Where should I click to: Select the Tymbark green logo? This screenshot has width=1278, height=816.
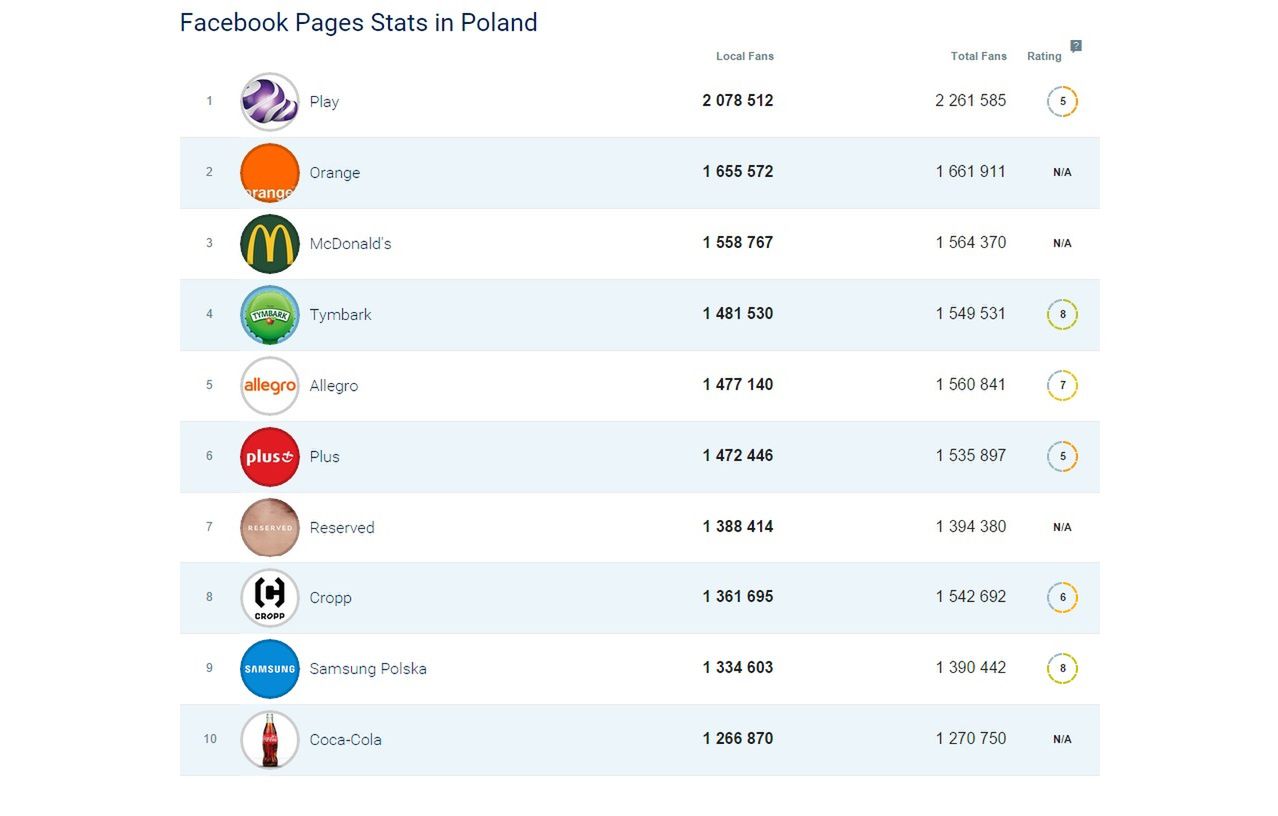(x=270, y=315)
